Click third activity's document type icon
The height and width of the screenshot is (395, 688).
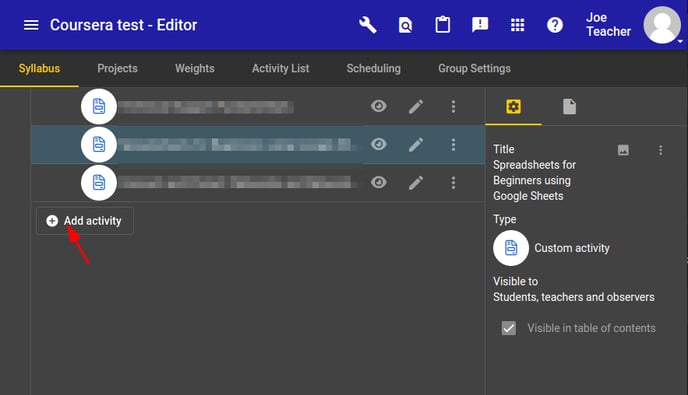point(99,183)
